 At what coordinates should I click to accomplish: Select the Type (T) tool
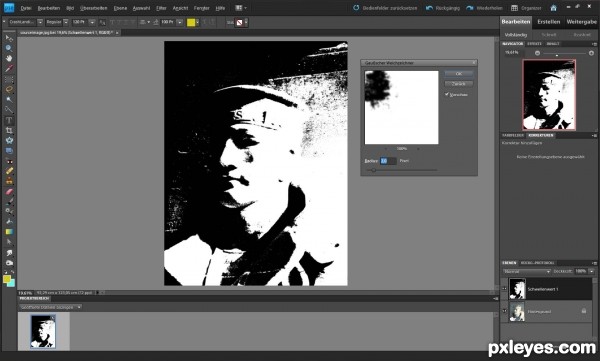[9, 120]
